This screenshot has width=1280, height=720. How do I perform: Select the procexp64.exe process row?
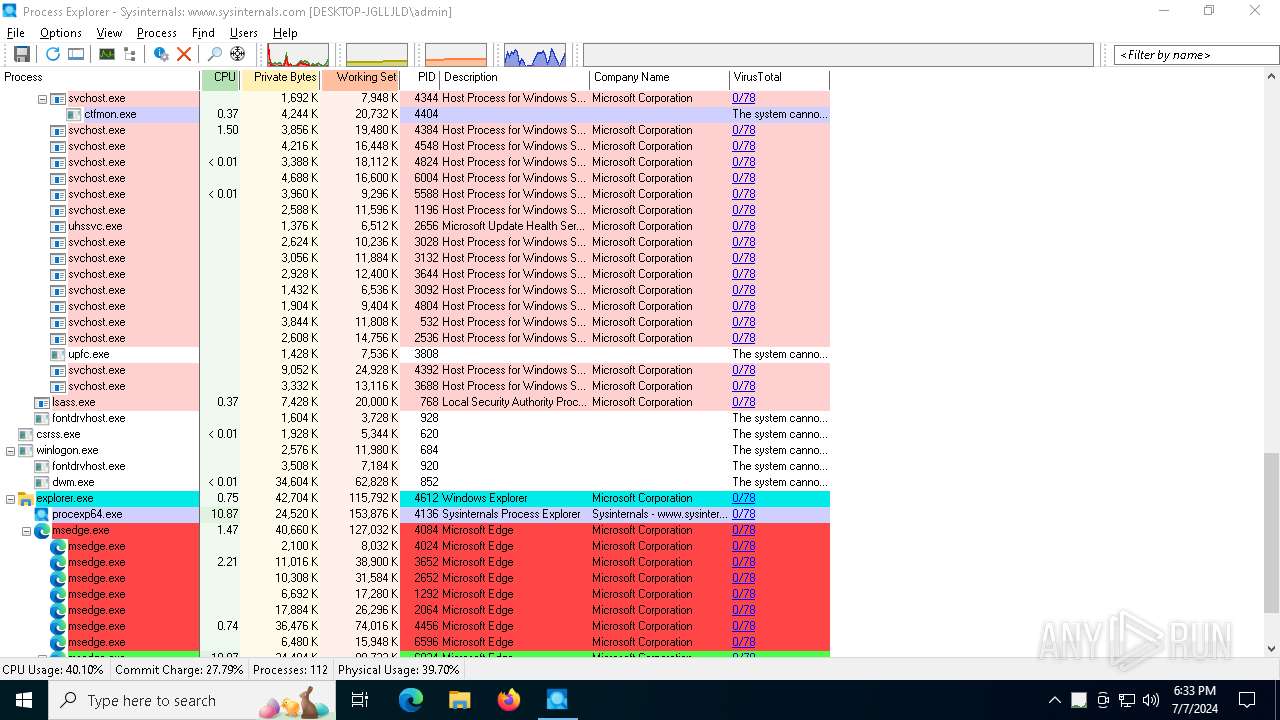[x=415, y=514]
